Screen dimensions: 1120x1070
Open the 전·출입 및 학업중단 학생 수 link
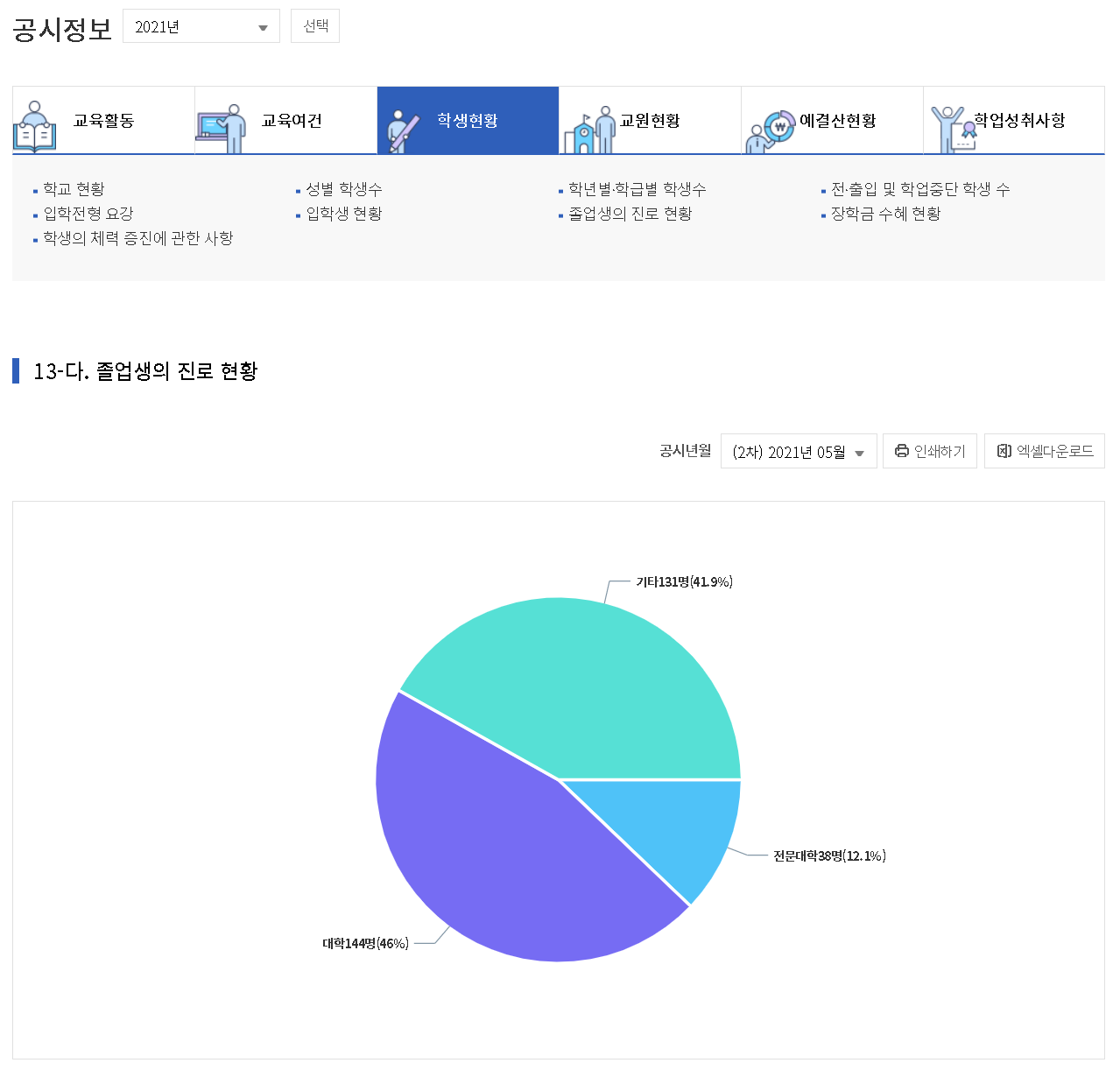[x=920, y=189]
